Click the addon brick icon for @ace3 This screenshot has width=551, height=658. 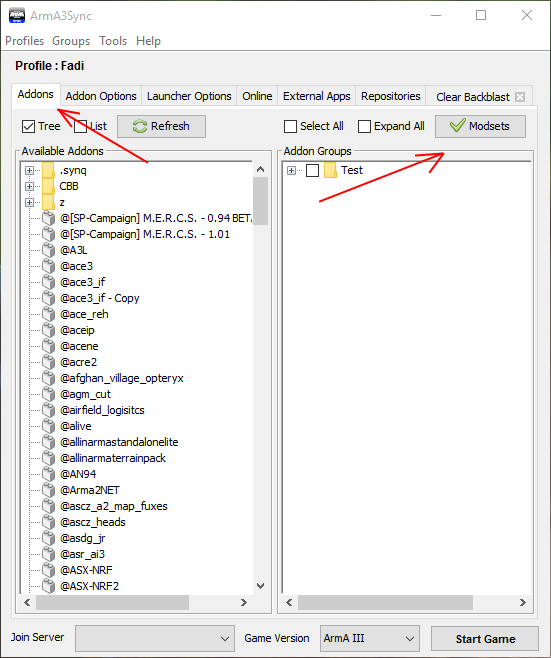tap(49, 266)
